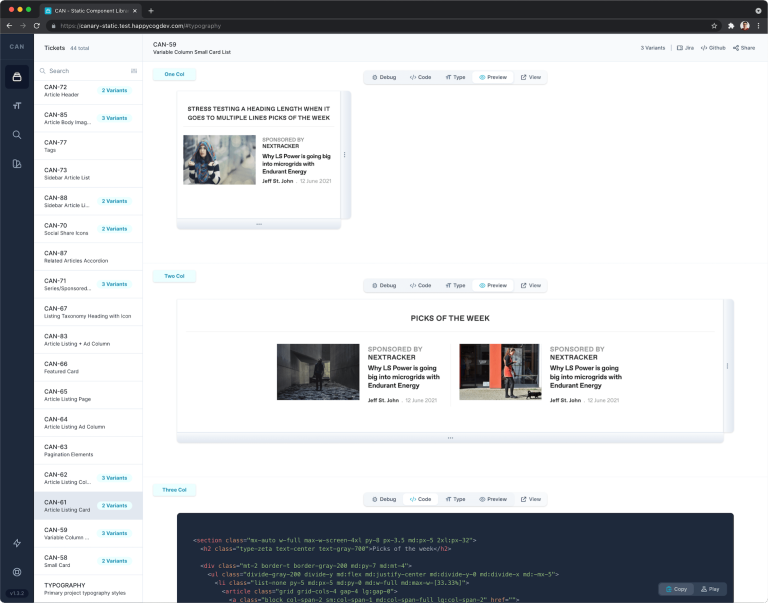Open the browser extensions puzzle icon
The height and width of the screenshot is (603, 768).
pos(731,25)
